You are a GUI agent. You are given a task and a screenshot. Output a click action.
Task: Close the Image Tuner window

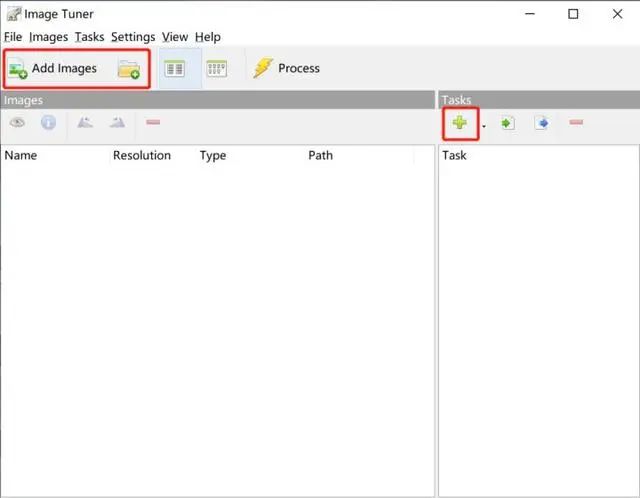point(618,14)
